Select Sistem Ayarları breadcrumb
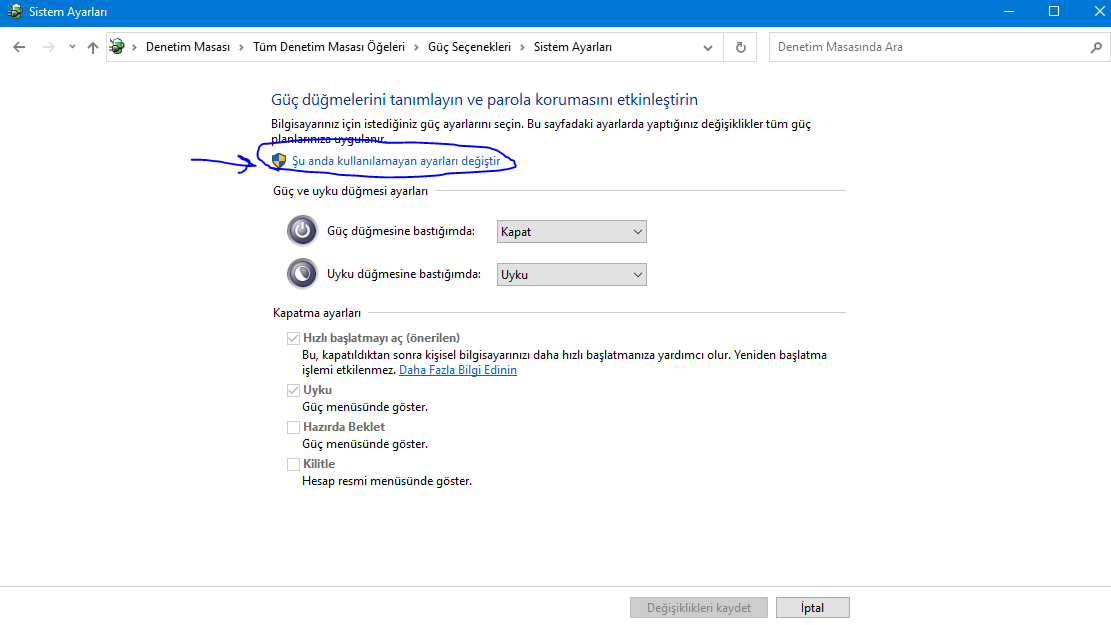1111x625 pixels. coord(573,47)
